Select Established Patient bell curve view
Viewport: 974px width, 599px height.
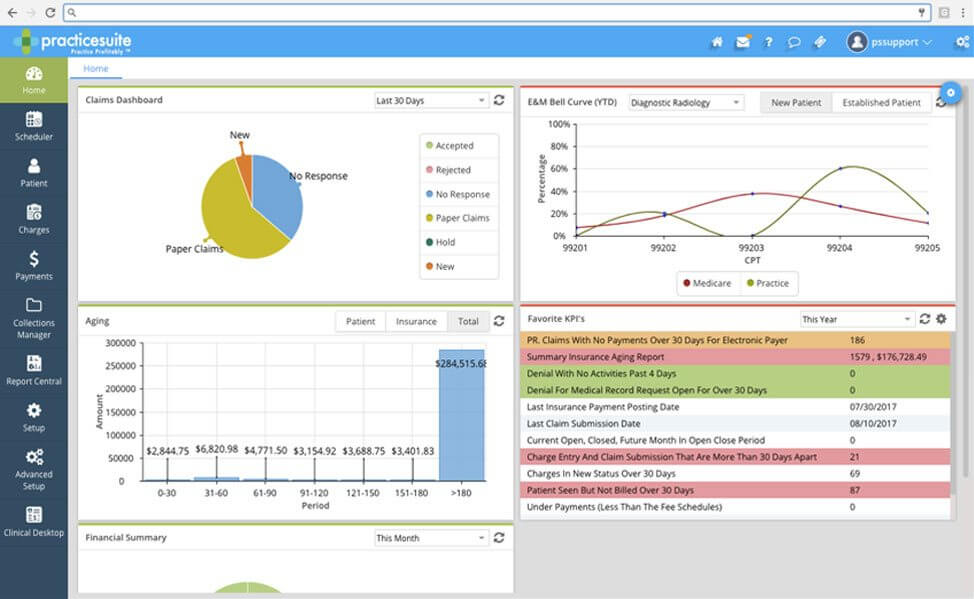pyautogui.click(x=881, y=103)
